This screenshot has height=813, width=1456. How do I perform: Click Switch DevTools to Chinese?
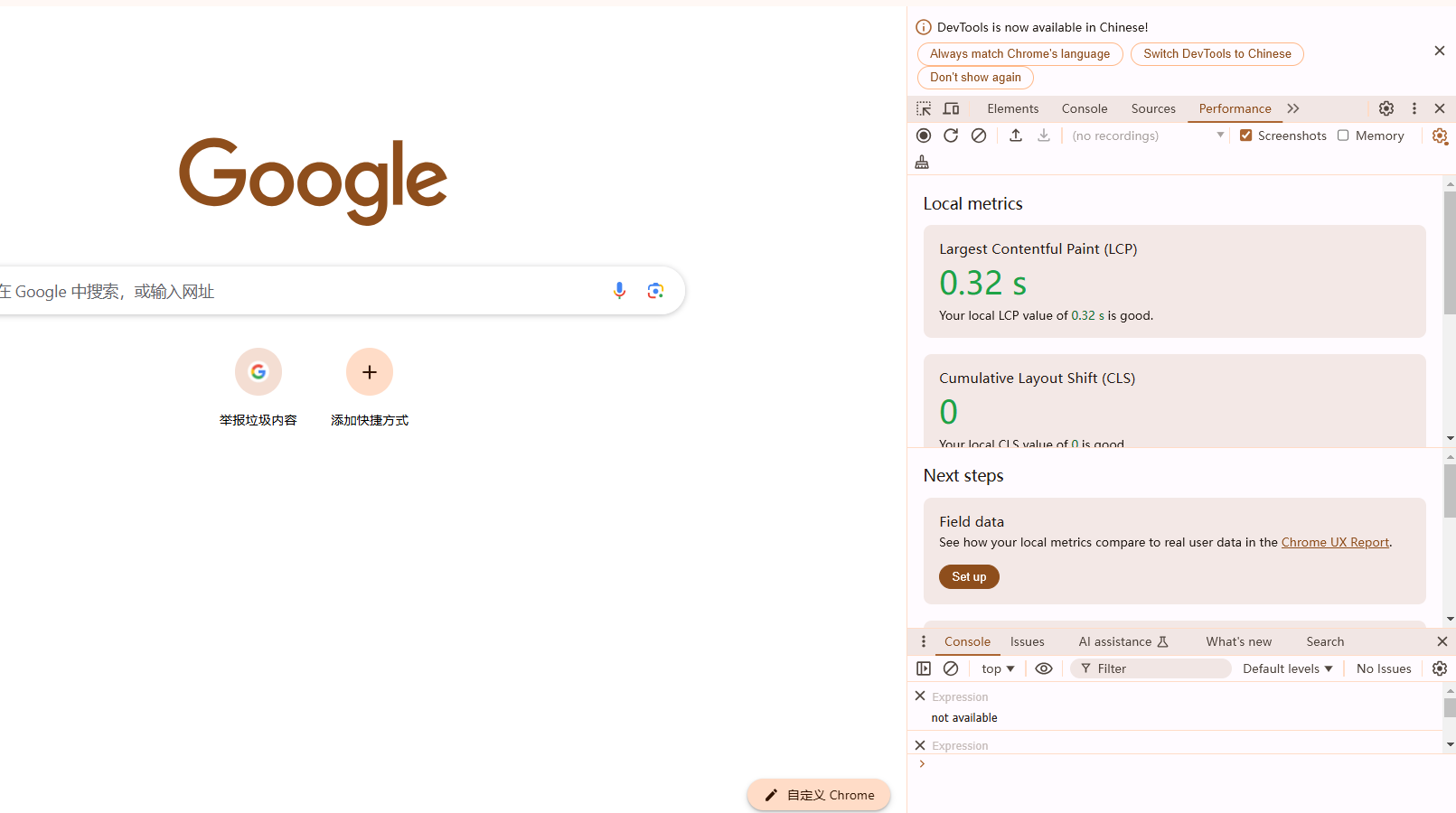click(1216, 54)
